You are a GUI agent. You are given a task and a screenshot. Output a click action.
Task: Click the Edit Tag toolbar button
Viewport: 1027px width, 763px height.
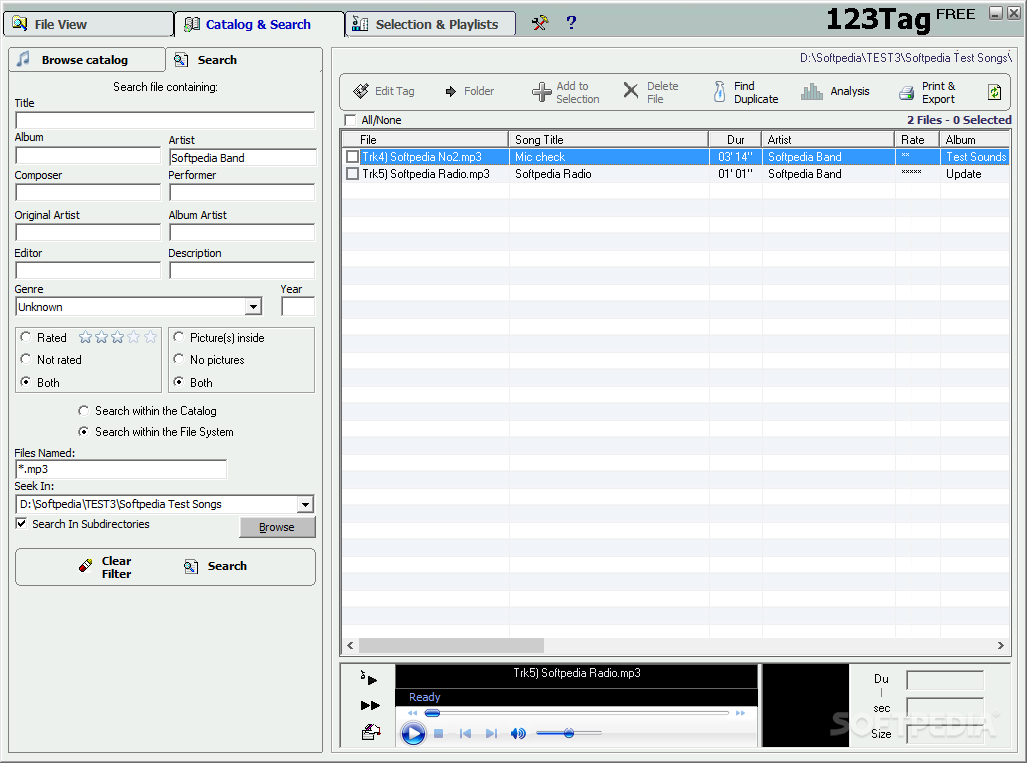[384, 91]
